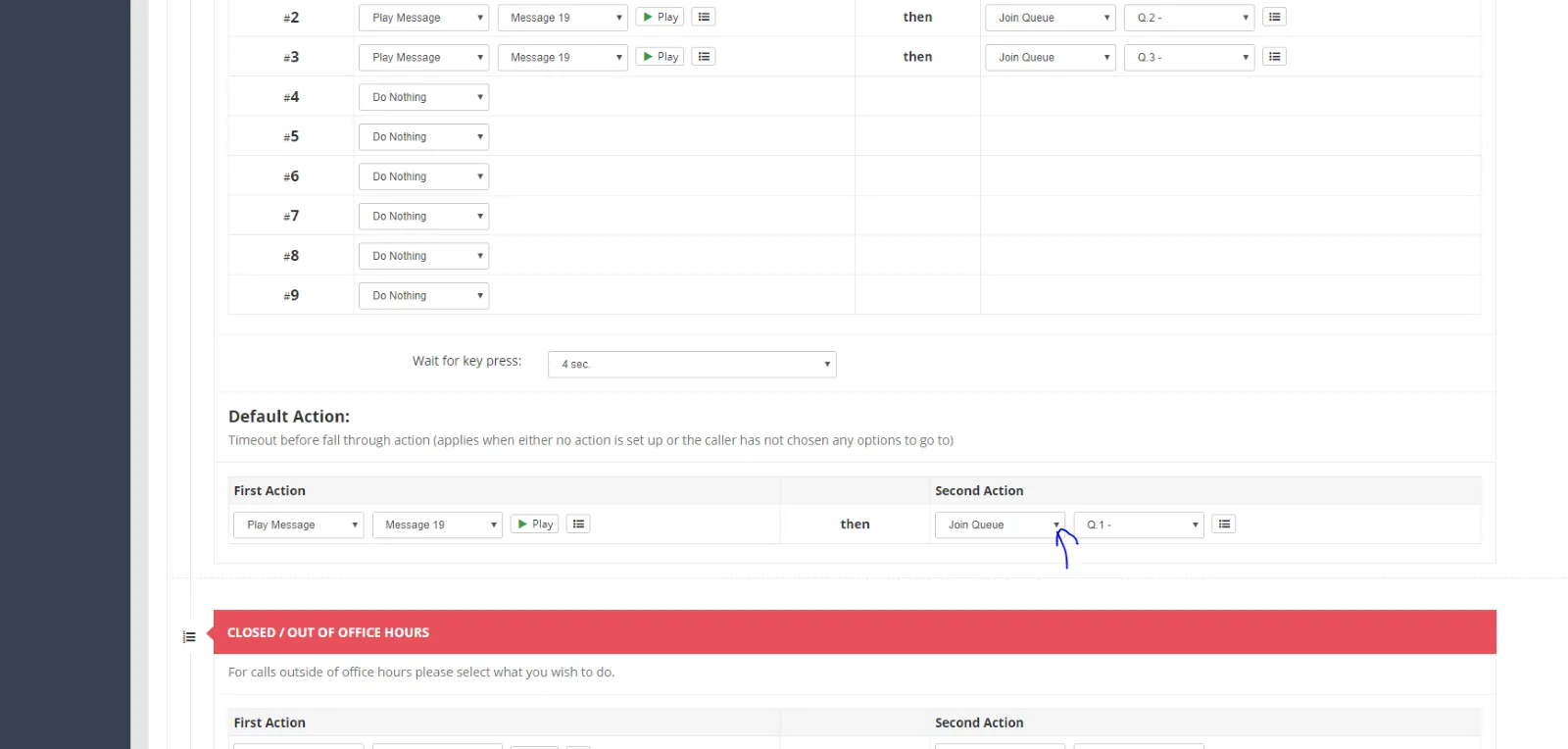Play Message 19 in row #2
The image size is (1568, 749).
(661, 17)
